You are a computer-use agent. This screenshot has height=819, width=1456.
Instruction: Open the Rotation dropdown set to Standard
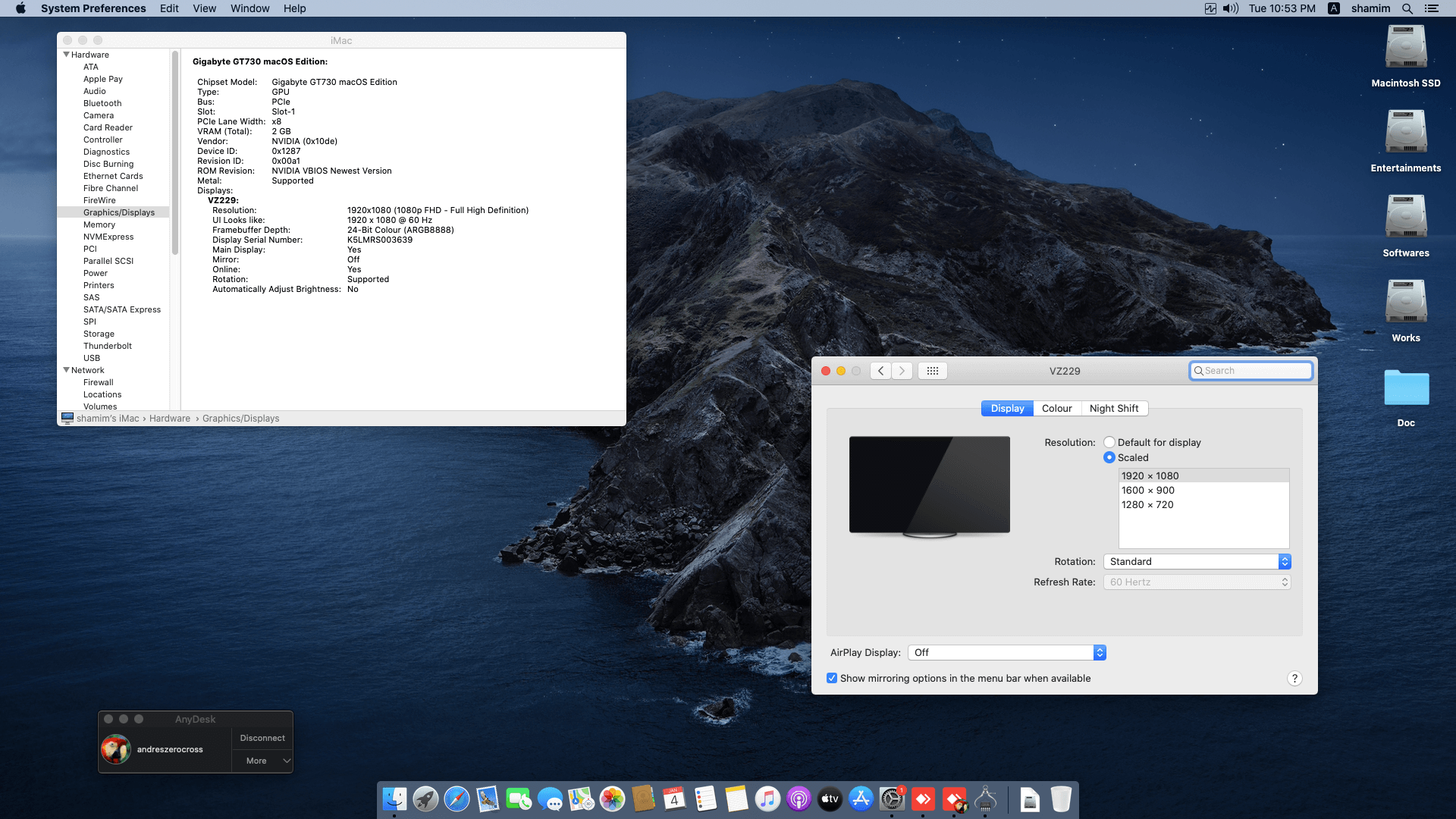coord(1197,561)
